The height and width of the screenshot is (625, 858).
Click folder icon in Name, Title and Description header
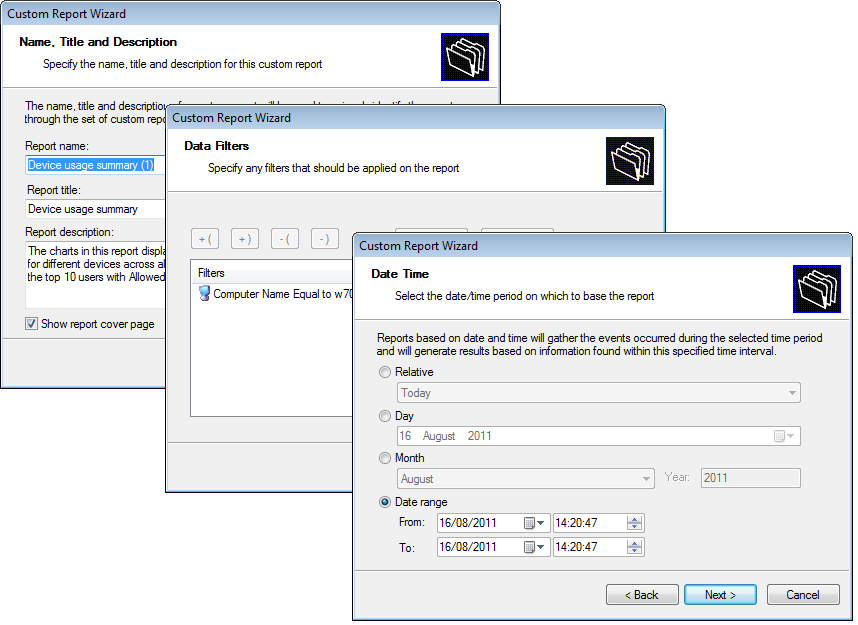tap(465, 57)
